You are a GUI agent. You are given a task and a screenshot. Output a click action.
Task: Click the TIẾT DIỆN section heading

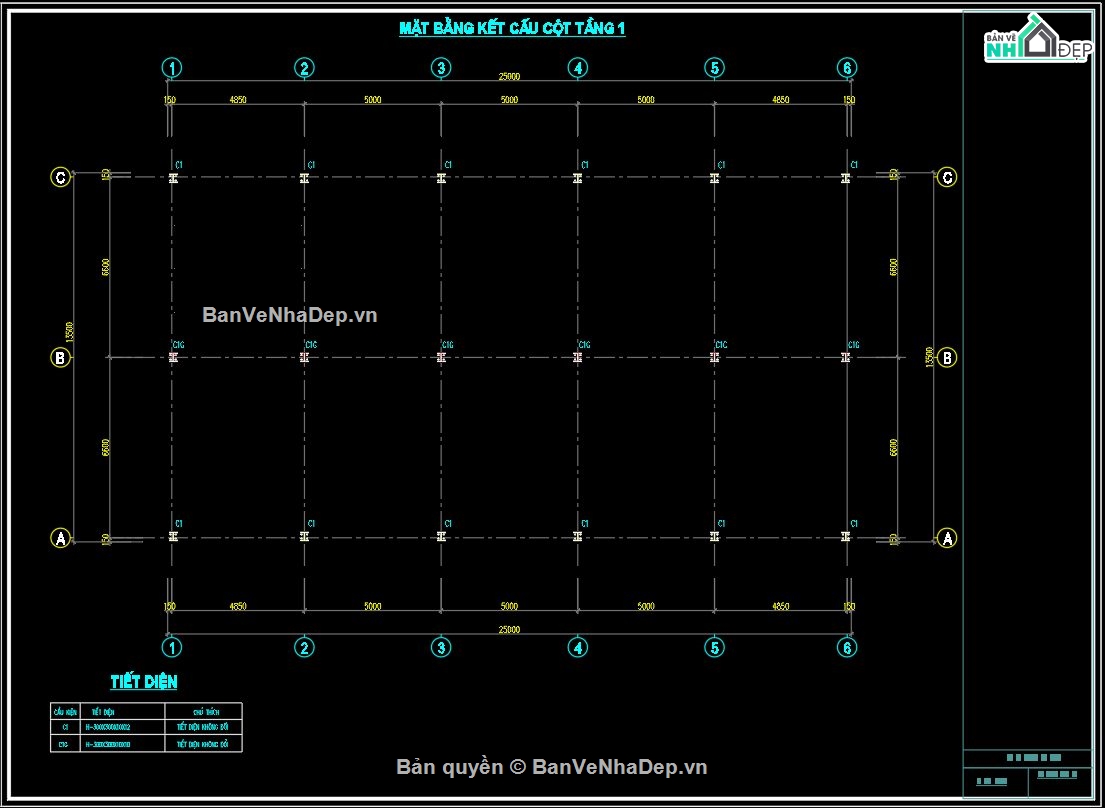click(x=144, y=682)
